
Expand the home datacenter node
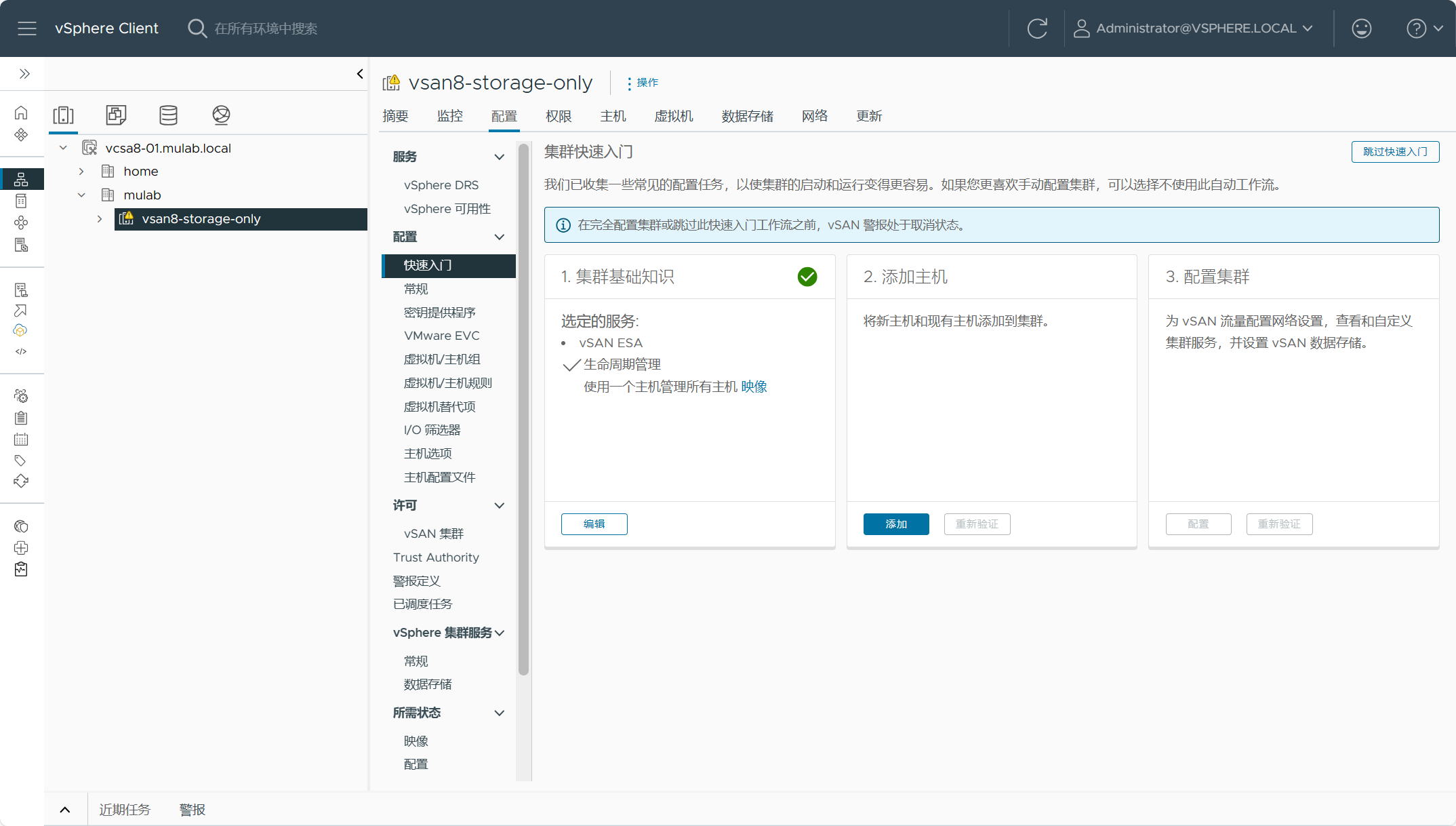pos(81,172)
